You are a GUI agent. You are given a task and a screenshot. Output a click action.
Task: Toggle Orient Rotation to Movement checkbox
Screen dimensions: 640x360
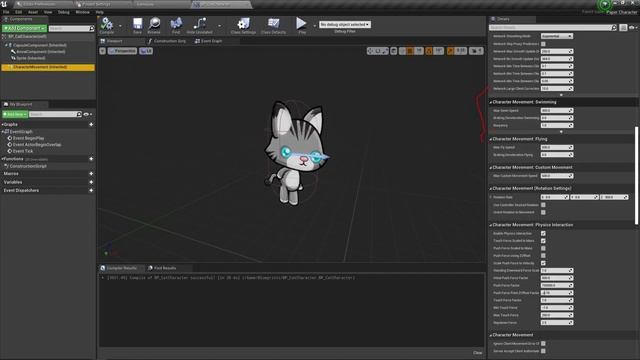(543, 212)
